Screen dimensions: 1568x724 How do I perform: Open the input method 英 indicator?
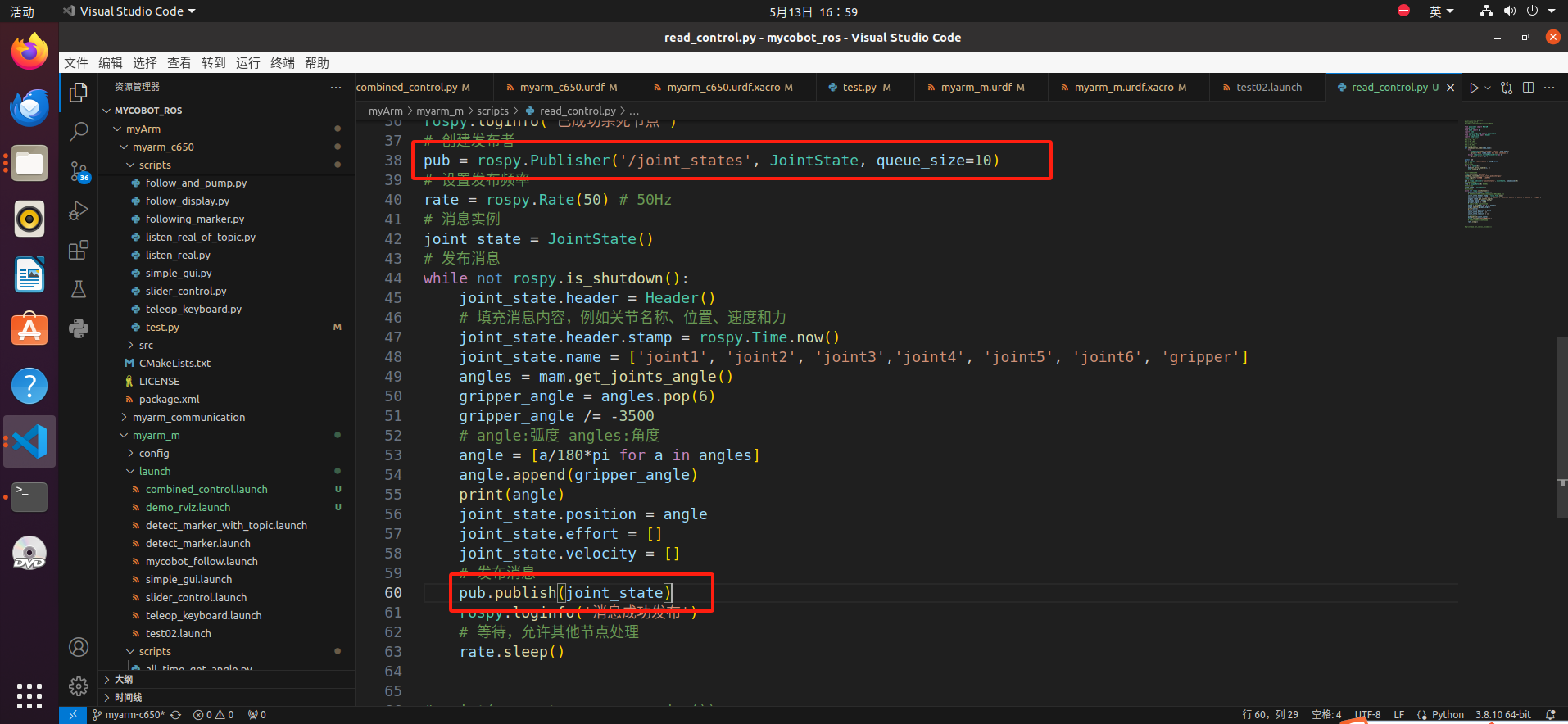pyautogui.click(x=1441, y=11)
